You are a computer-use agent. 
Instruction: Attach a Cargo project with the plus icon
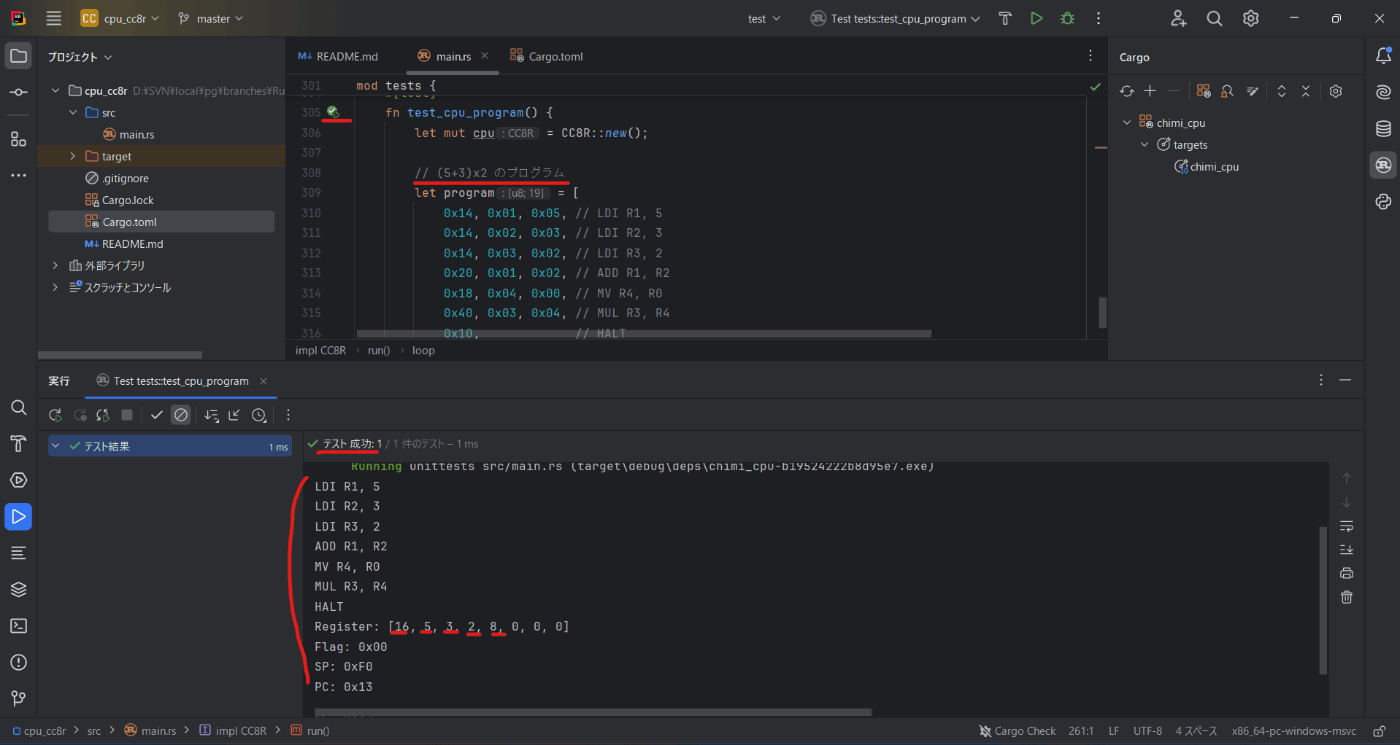tap(1150, 91)
